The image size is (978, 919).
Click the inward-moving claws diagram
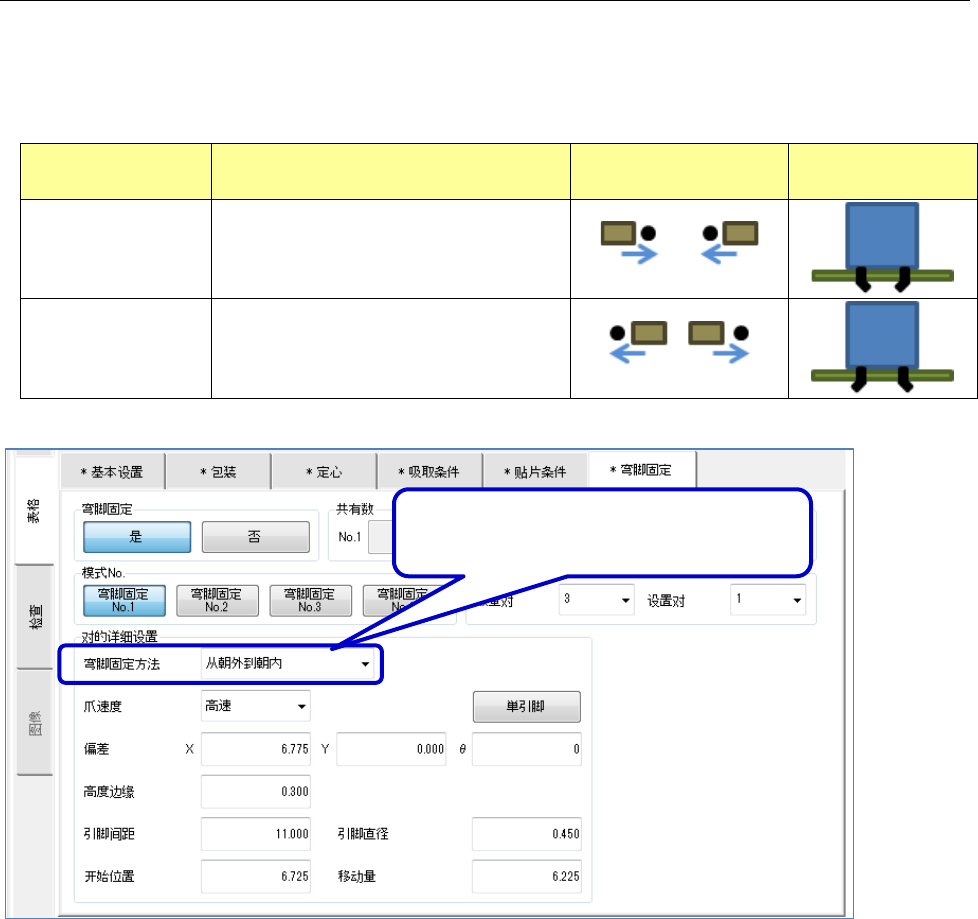coord(679,242)
